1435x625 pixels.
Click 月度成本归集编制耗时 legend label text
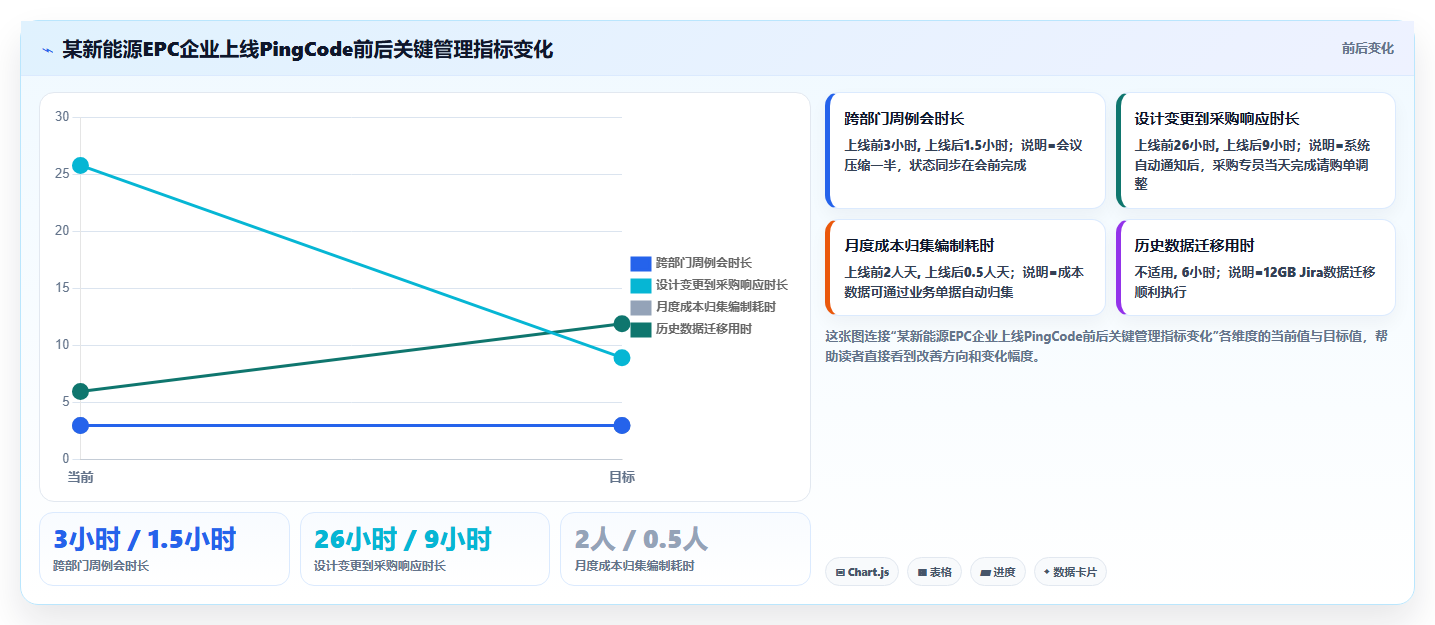click(x=716, y=307)
